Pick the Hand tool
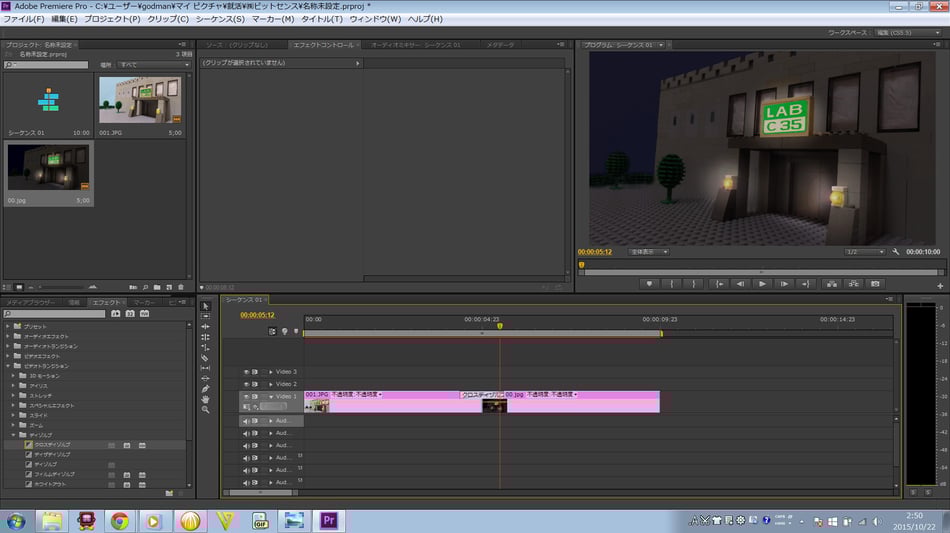Screen dimensions: 950x533 coord(205,399)
